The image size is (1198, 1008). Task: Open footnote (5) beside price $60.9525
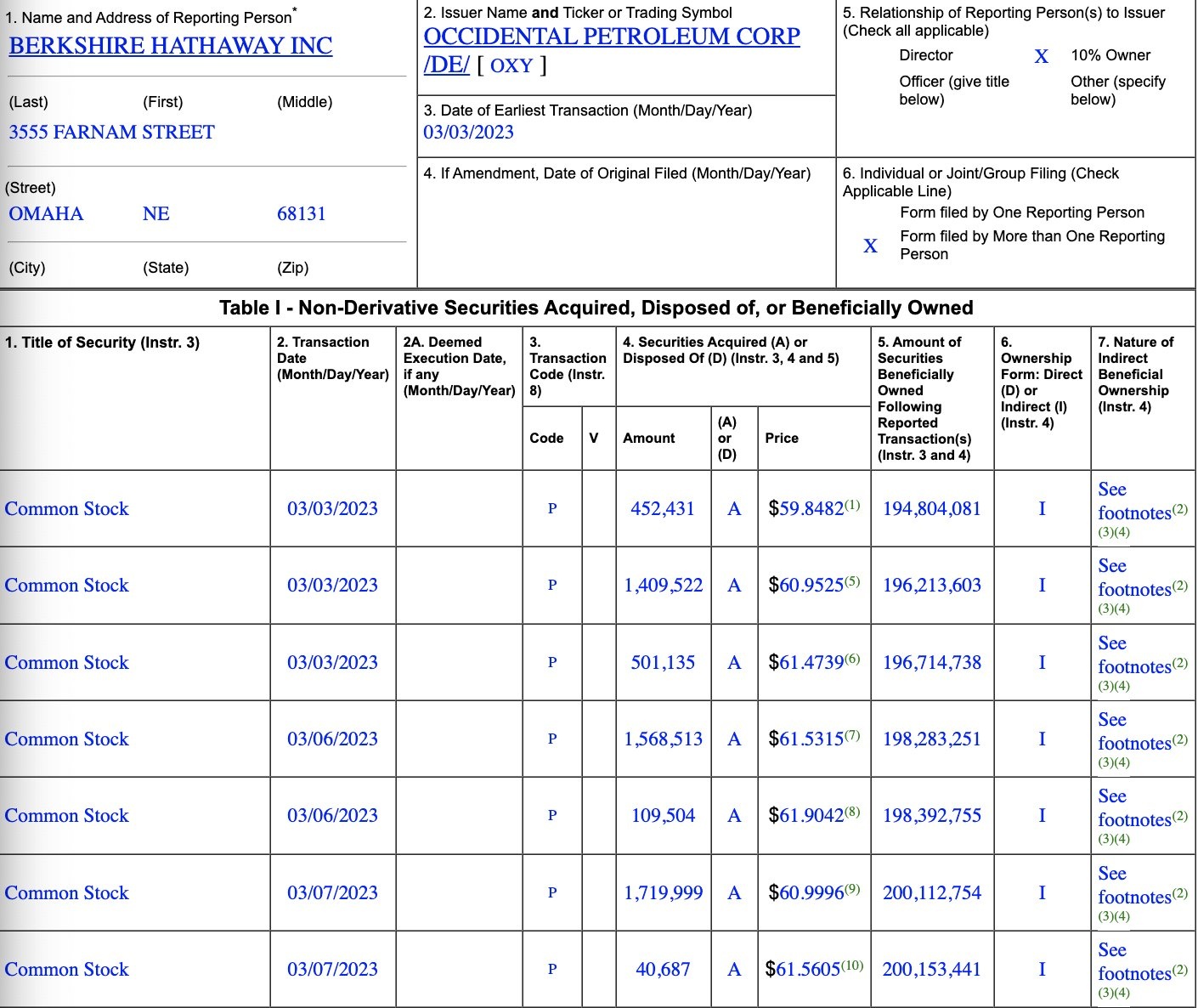[x=852, y=581]
